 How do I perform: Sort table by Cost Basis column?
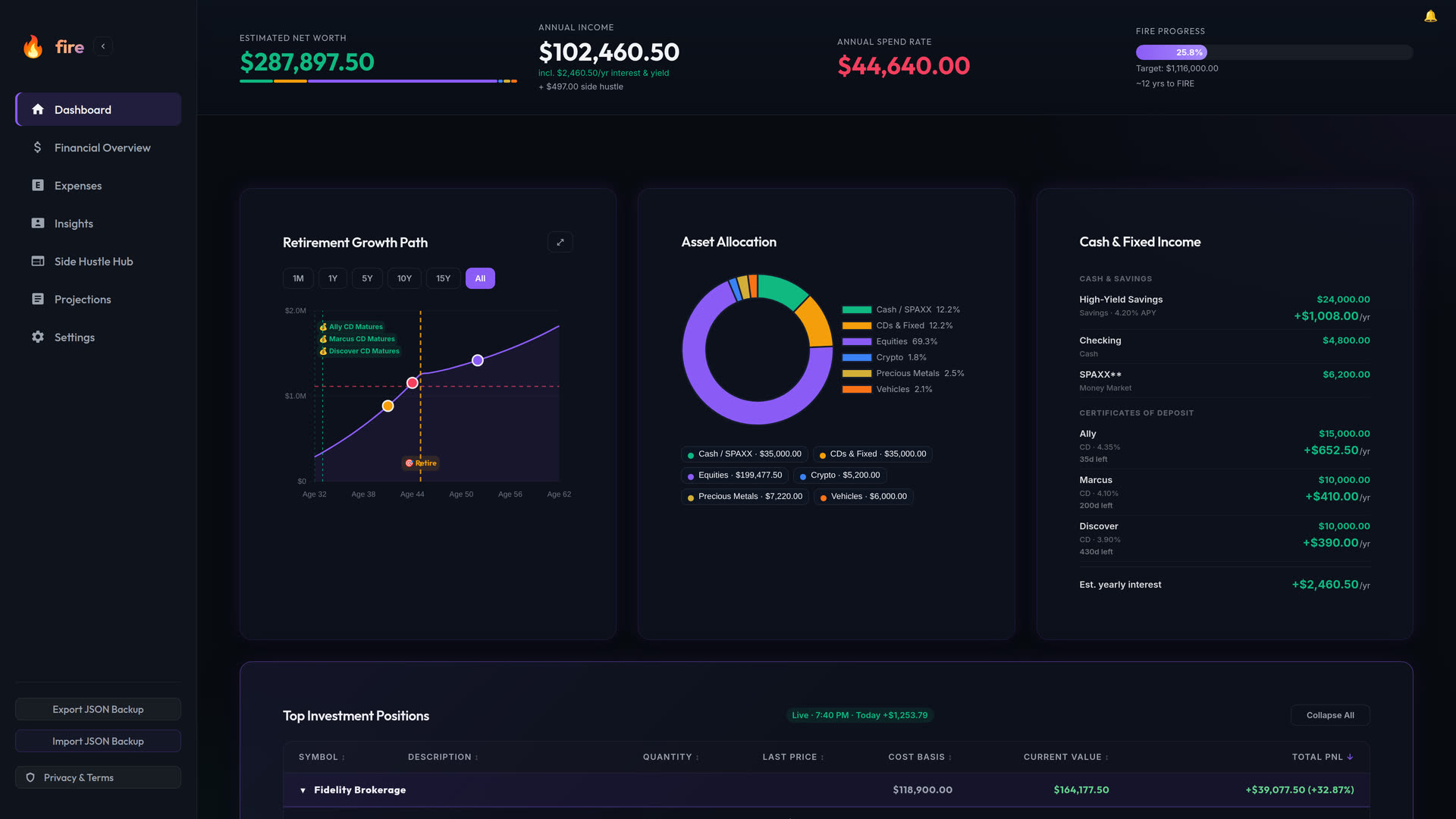920,757
